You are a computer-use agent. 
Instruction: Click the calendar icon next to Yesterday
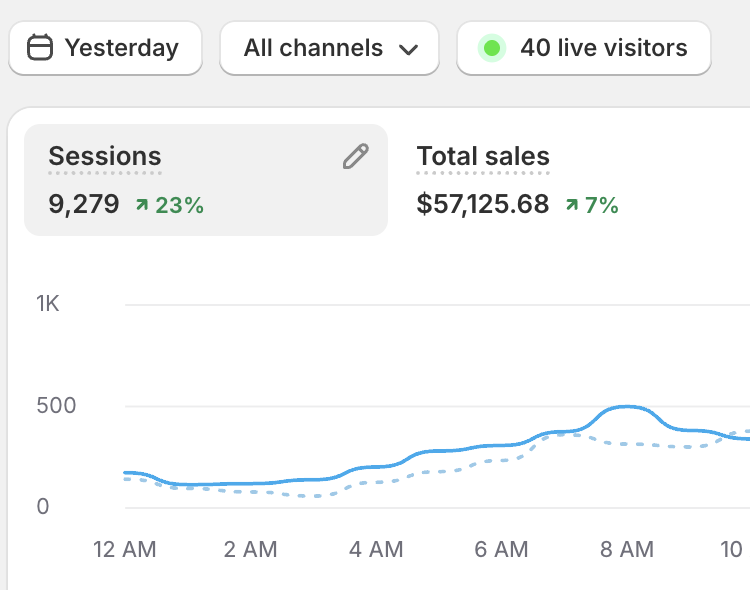(x=40, y=47)
